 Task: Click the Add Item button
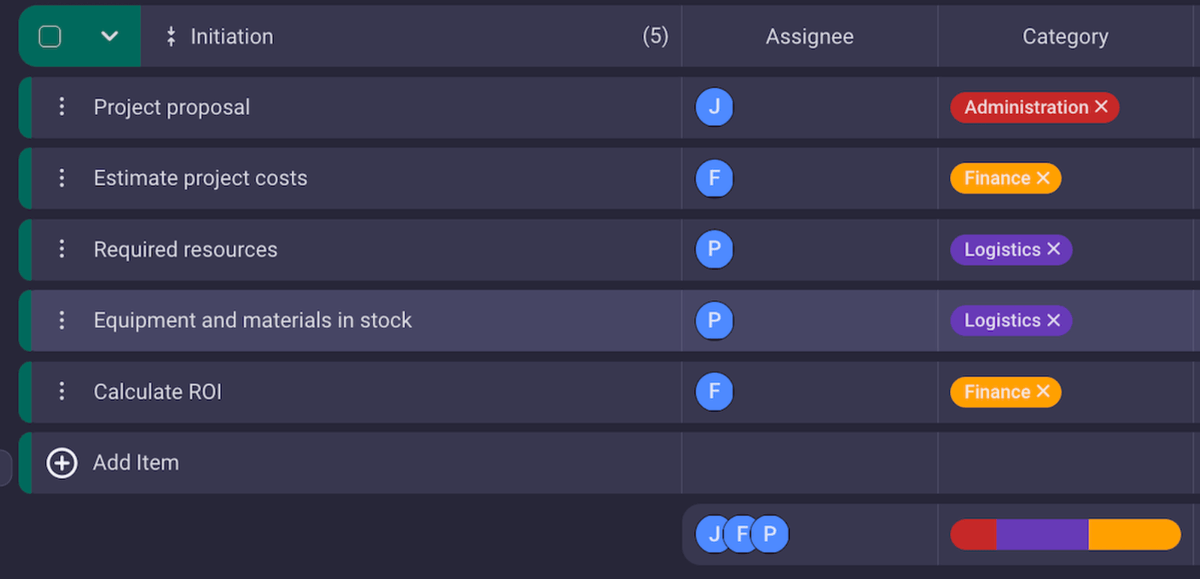click(135, 463)
